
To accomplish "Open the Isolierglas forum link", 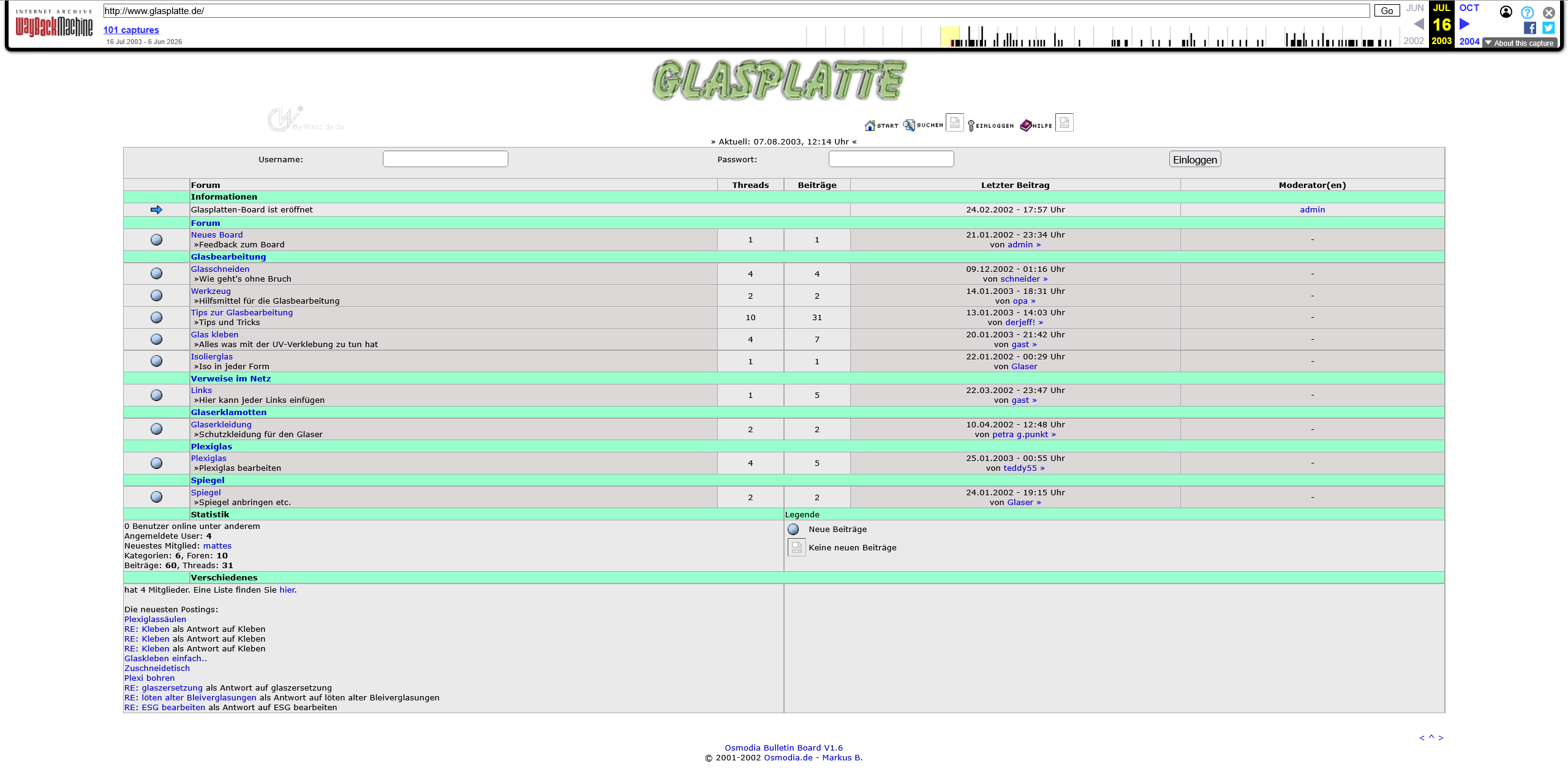I will tap(212, 356).
